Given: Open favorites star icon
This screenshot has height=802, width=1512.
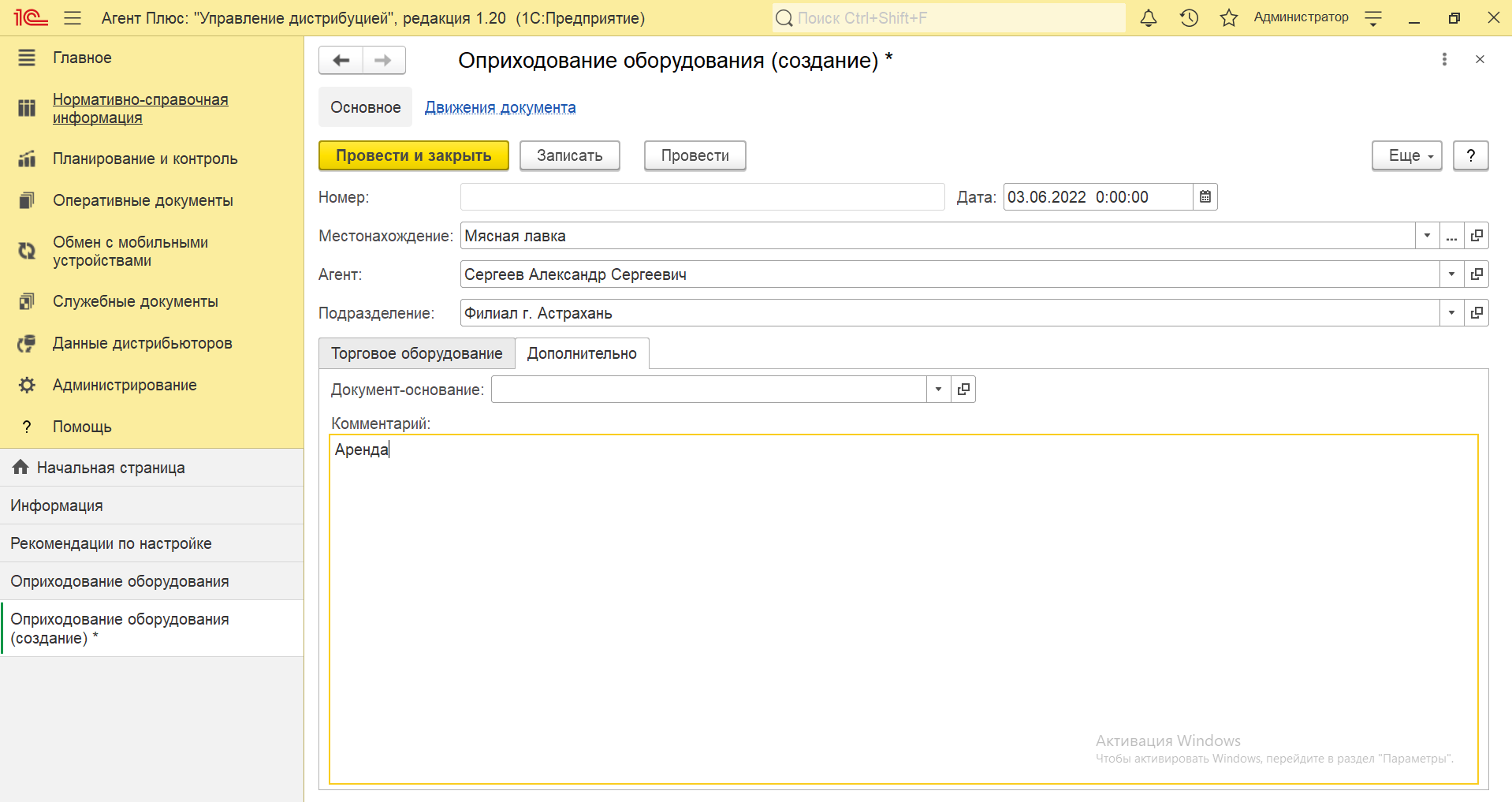Looking at the screenshot, I should pyautogui.click(x=1228, y=18).
